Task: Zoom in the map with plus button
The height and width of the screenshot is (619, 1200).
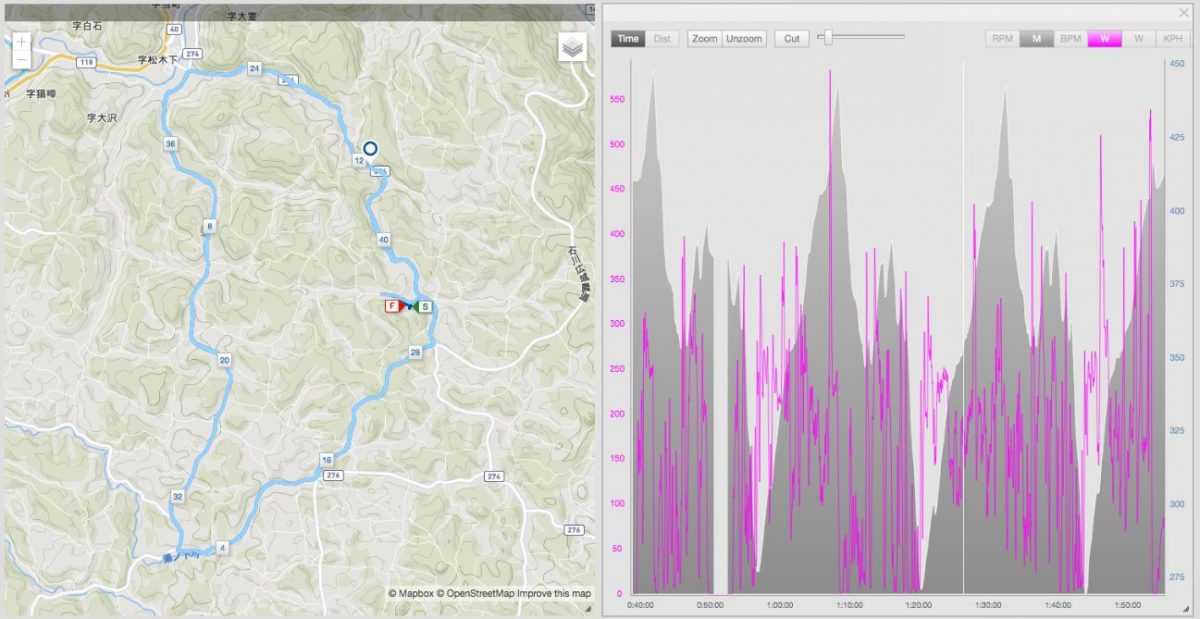Action: pyautogui.click(x=22, y=42)
